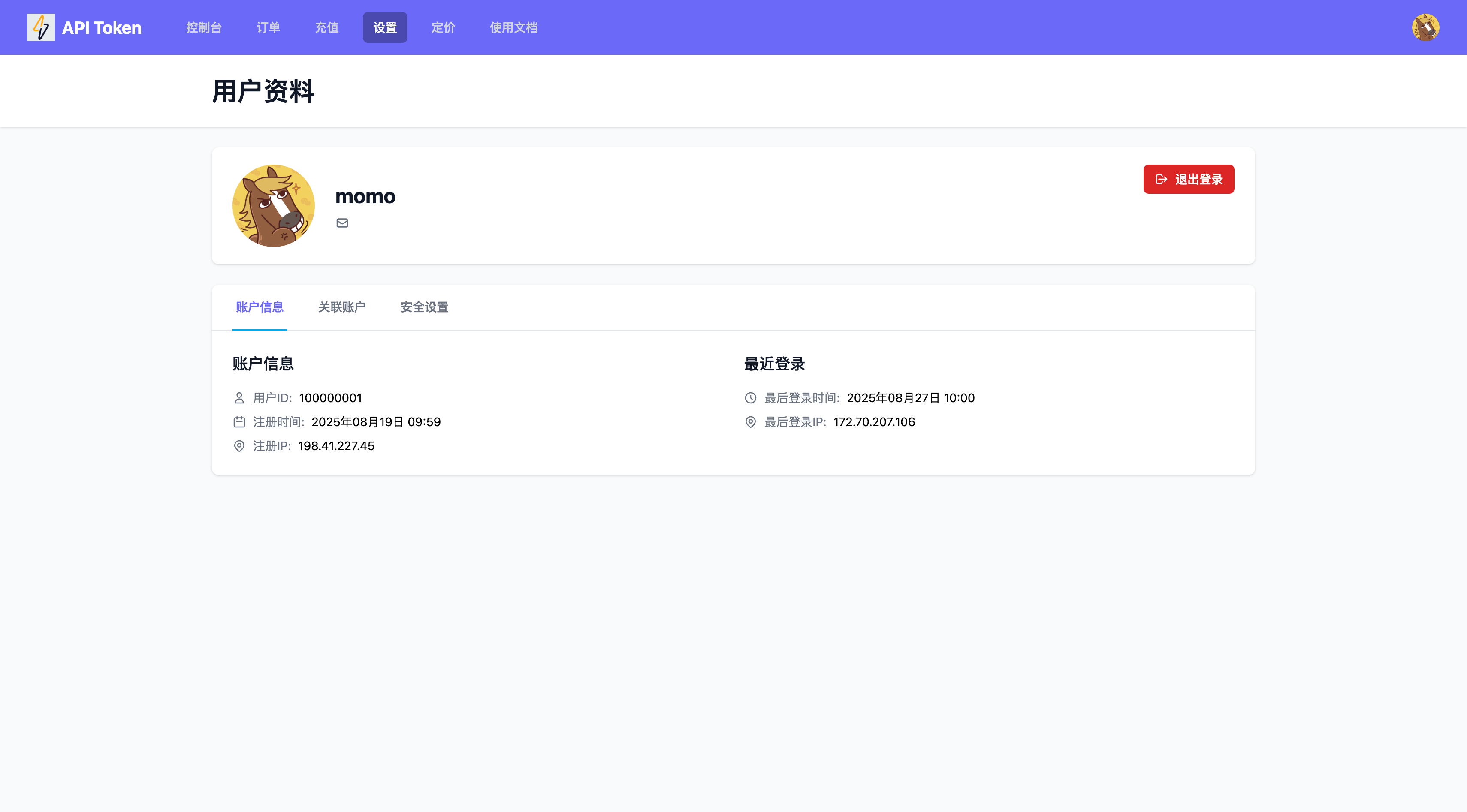
Task: Click the email envelope icon under momo
Action: coord(342,223)
